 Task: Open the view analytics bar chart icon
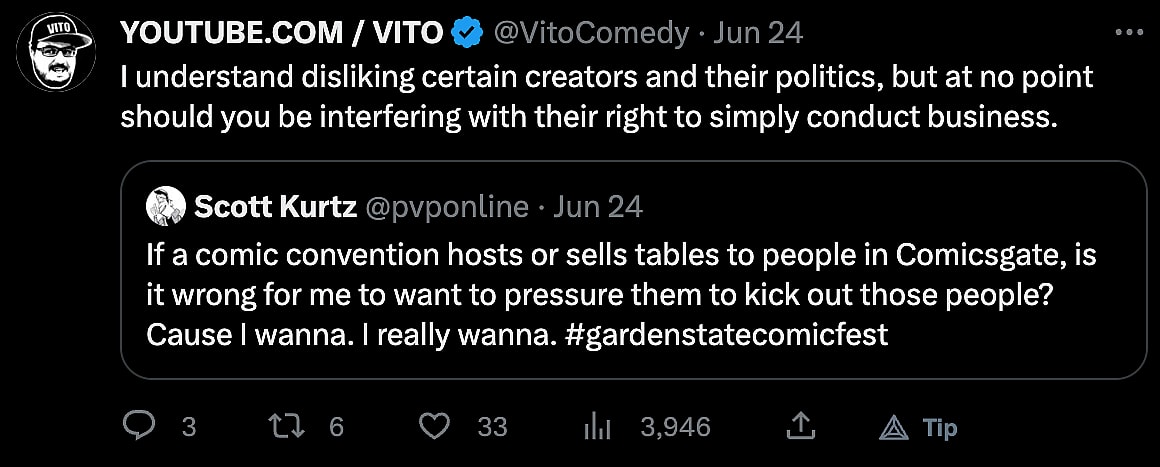coord(597,427)
